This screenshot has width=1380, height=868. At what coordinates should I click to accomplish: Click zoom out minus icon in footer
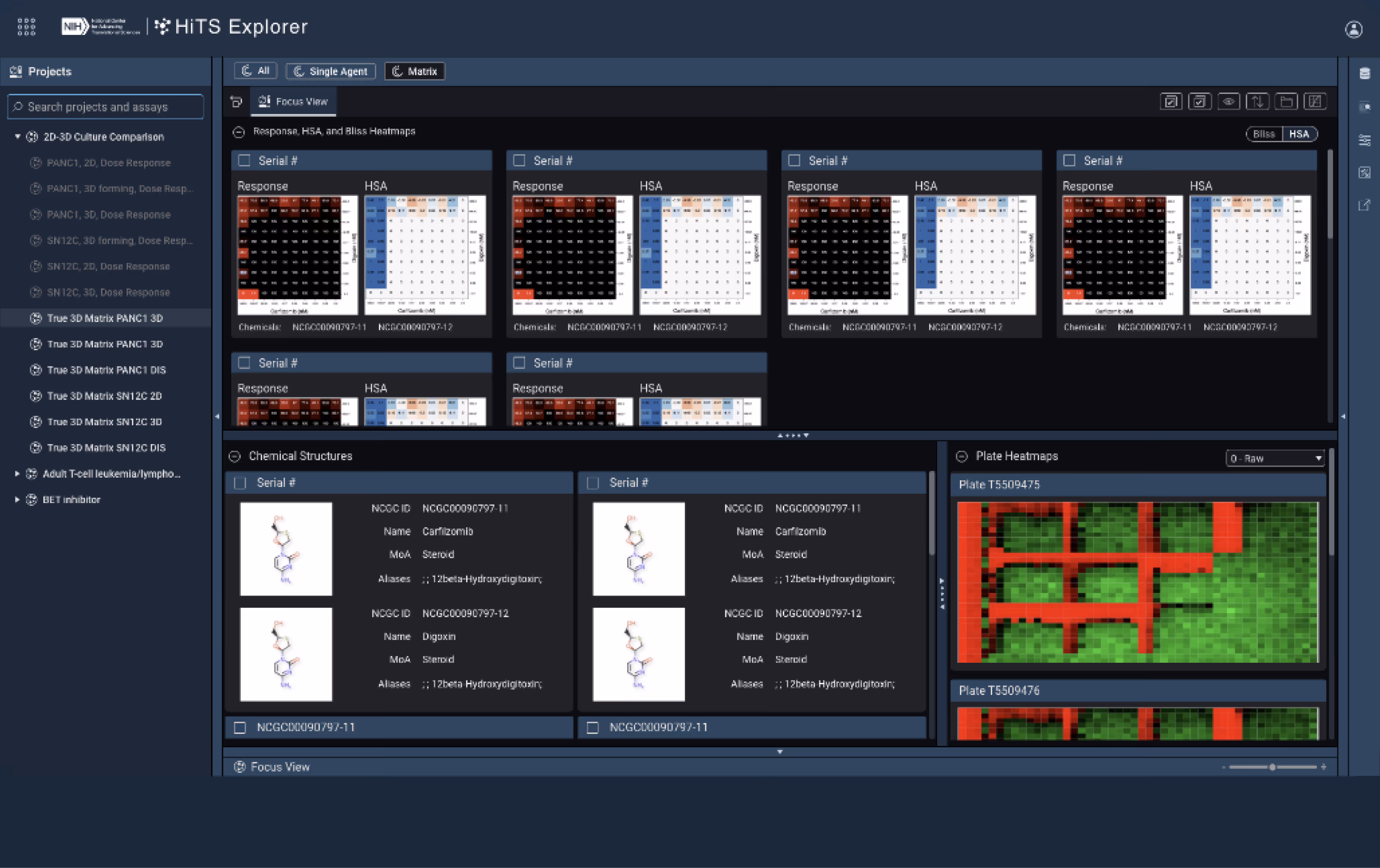pos(1224,767)
